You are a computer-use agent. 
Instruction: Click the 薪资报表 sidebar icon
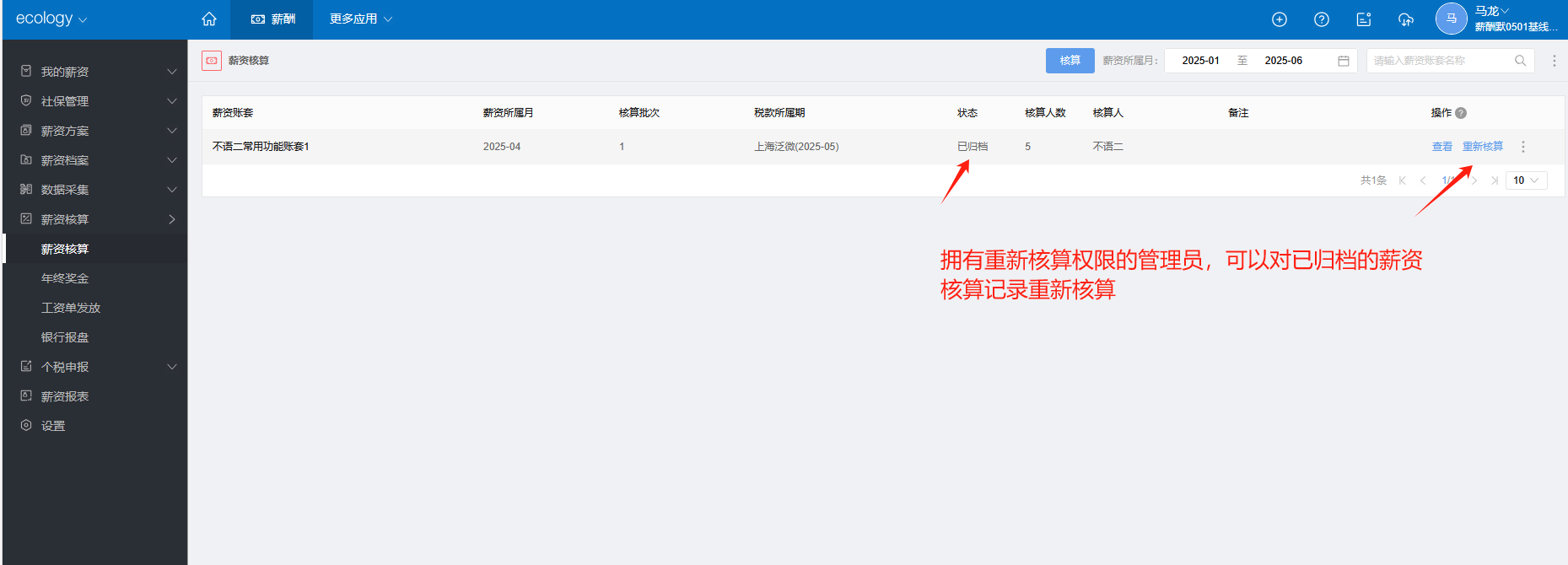point(26,395)
